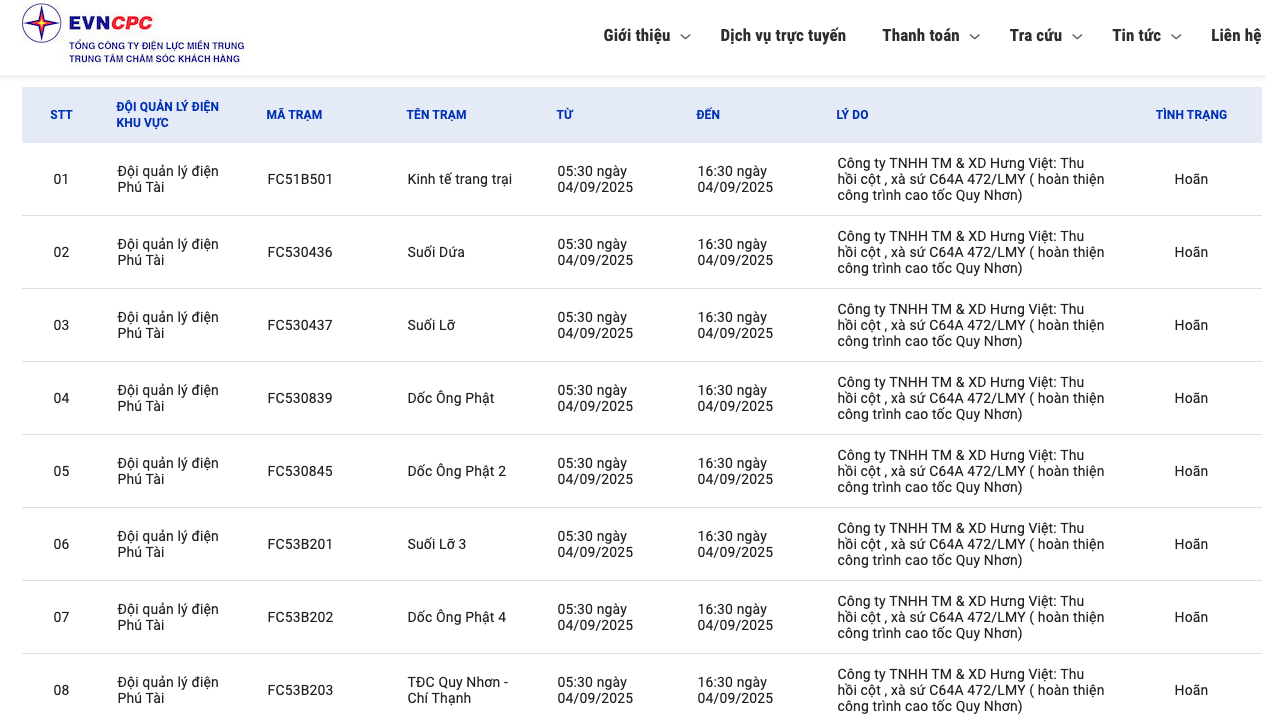Image resolution: width=1266 pixels, height=726 pixels.
Task: Click station name Suối Lỡ 3
Action: point(437,544)
